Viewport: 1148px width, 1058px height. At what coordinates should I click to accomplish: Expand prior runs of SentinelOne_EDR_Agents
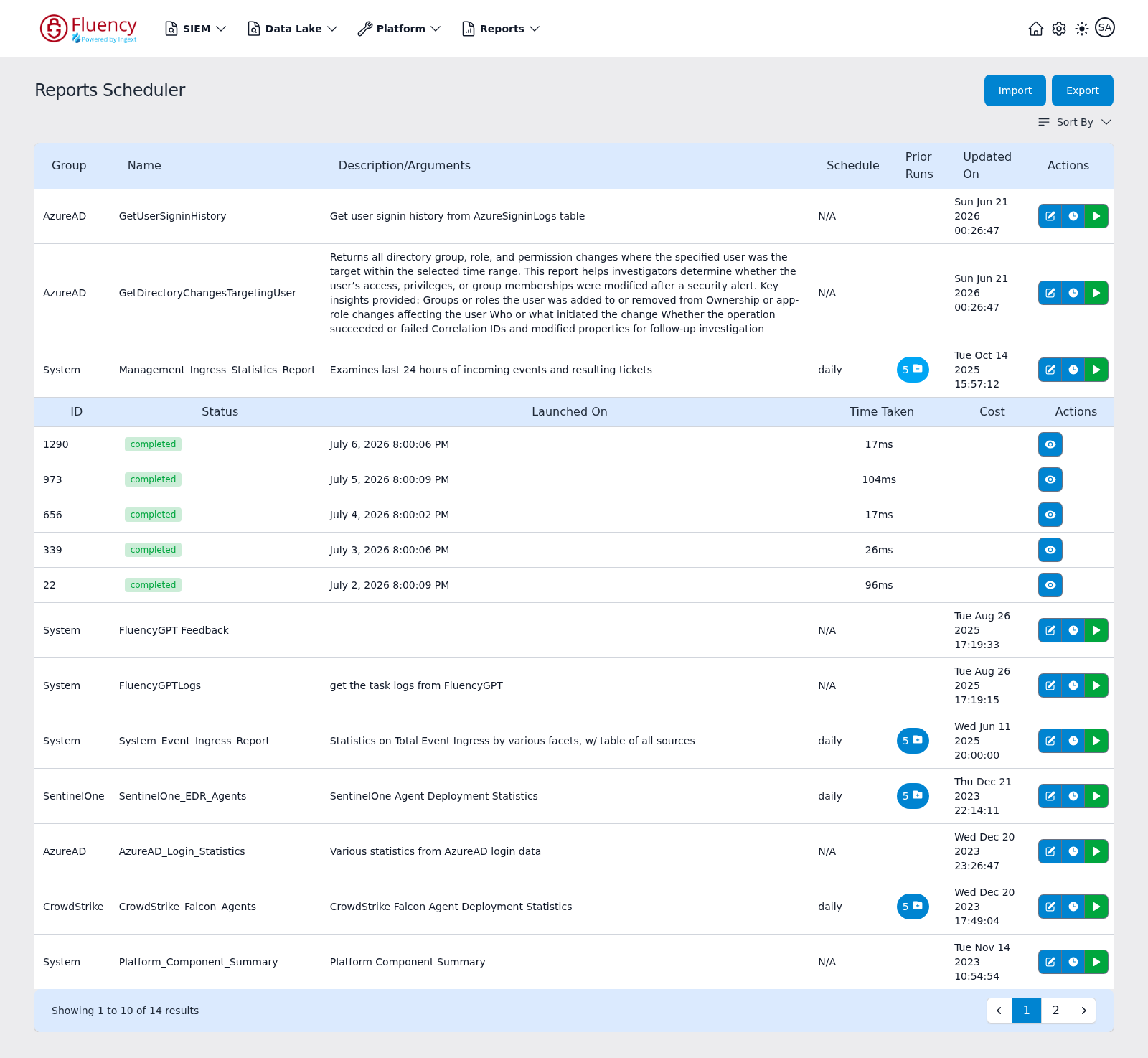click(x=913, y=796)
